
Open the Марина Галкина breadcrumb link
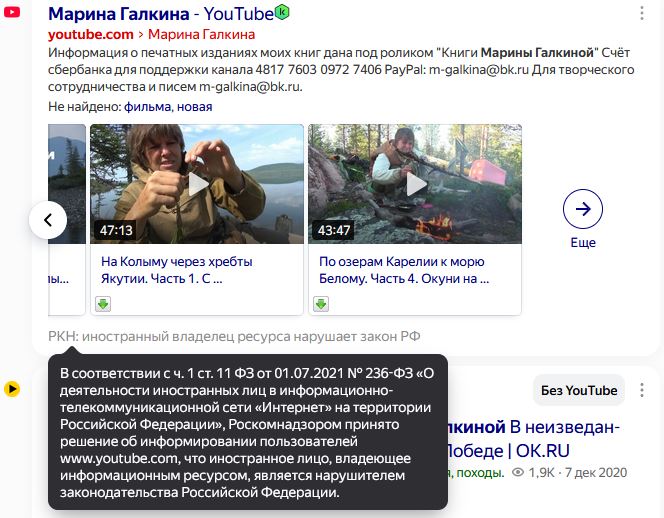pos(201,34)
